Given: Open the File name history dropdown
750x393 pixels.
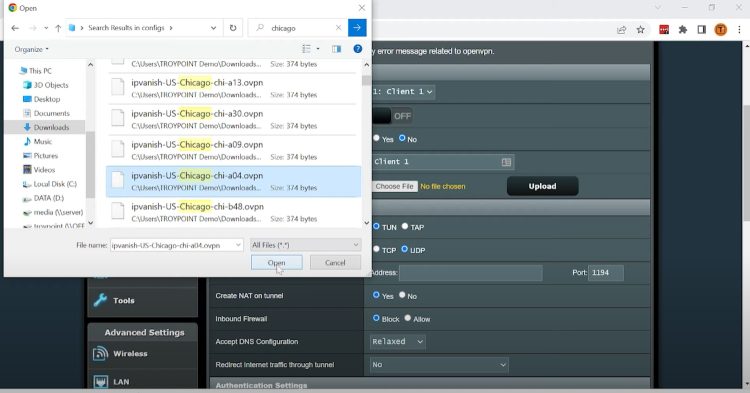Looking at the screenshot, I should [238, 245].
